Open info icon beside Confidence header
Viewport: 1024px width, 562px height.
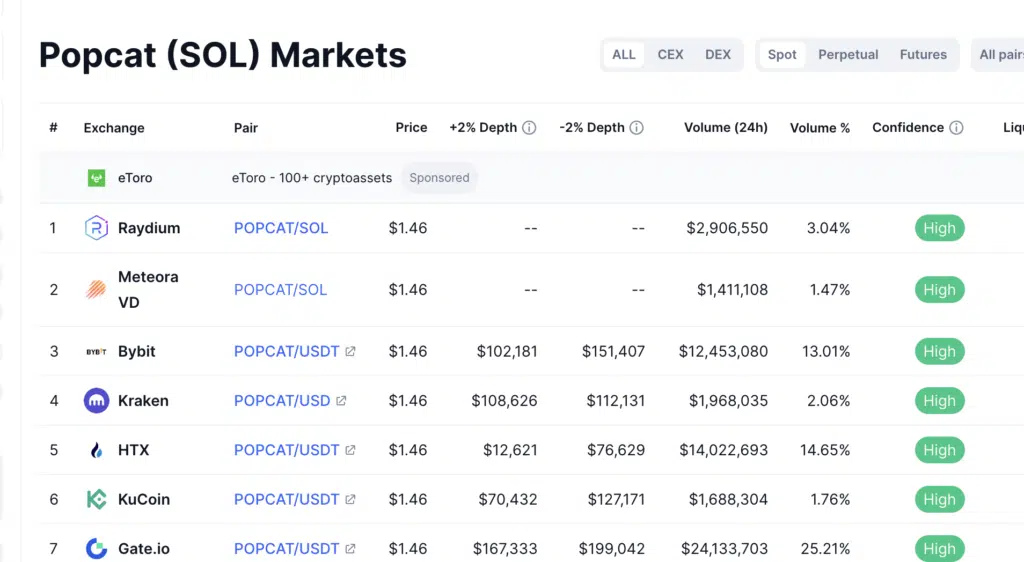pyautogui.click(x=956, y=127)
